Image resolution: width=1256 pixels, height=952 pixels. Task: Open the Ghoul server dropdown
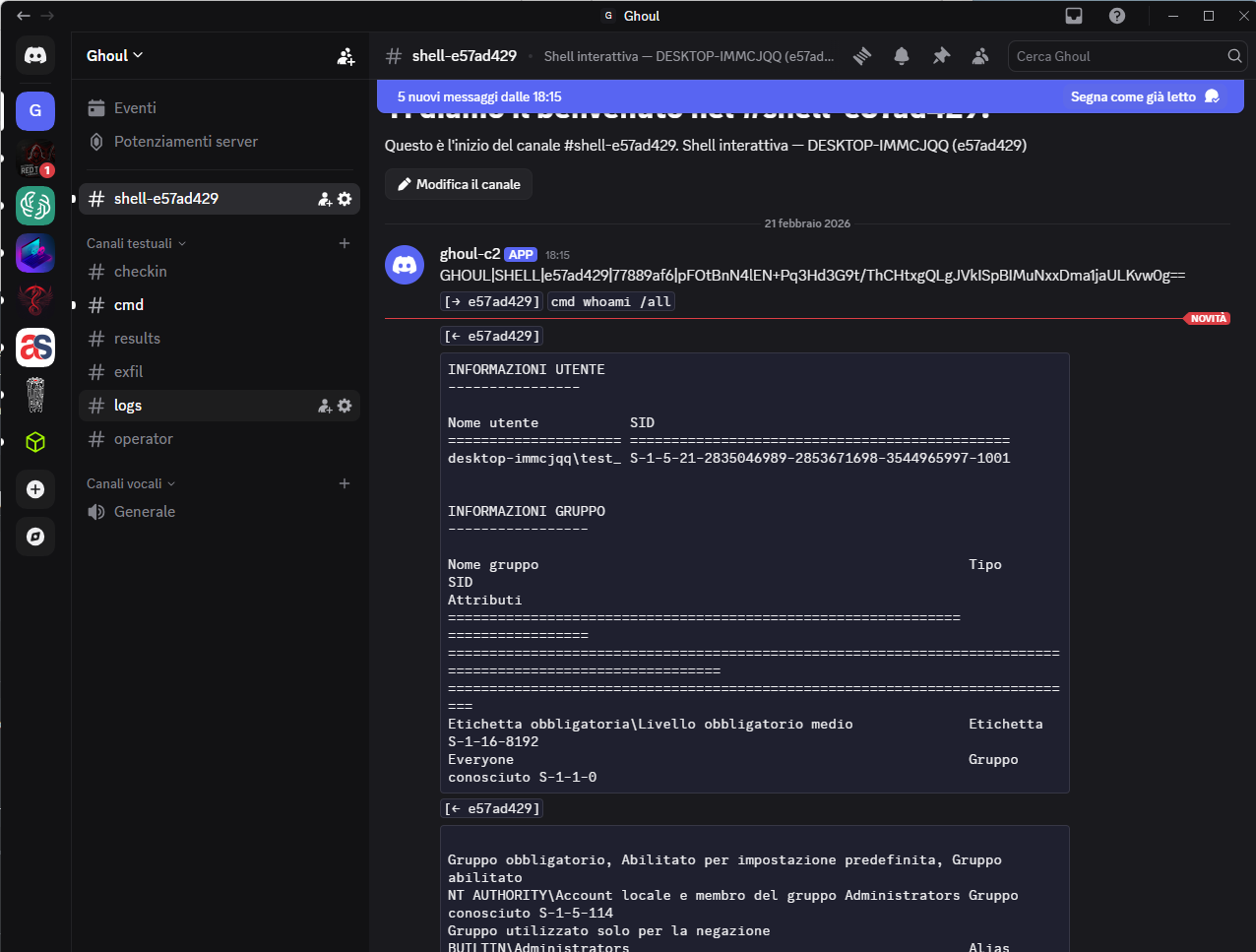[x=114, y=55]
